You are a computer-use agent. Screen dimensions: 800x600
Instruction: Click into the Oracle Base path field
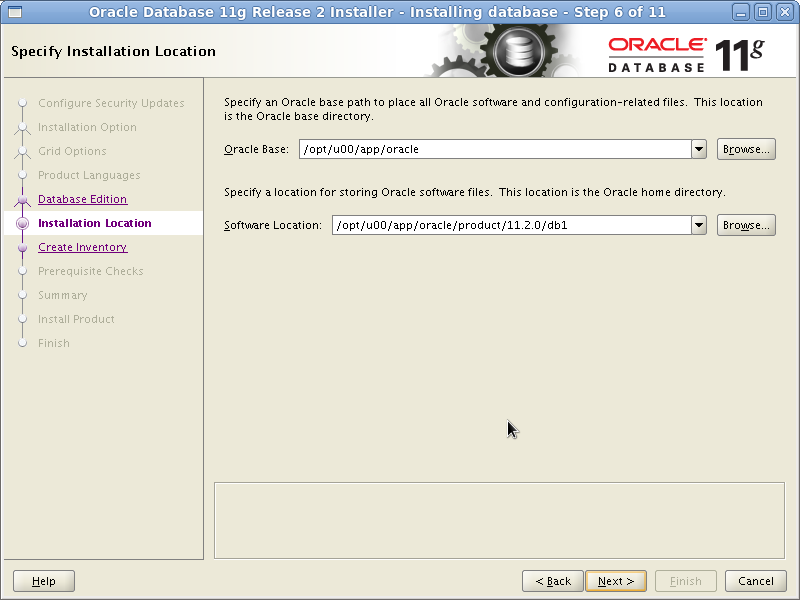coord(495,149)
